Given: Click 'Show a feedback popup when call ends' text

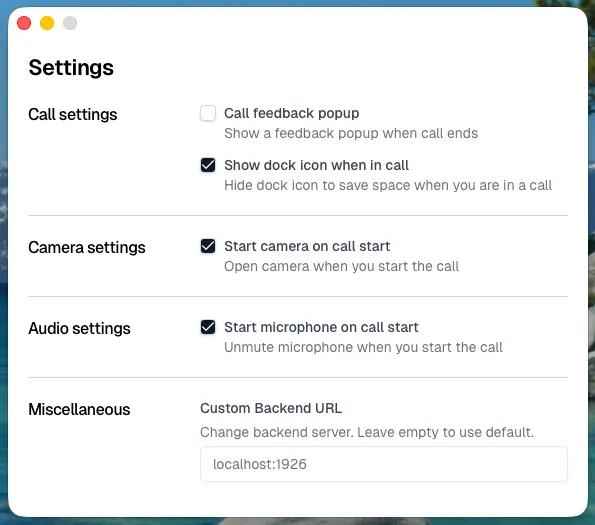Looking at the screenshot, I should point(351,133).
